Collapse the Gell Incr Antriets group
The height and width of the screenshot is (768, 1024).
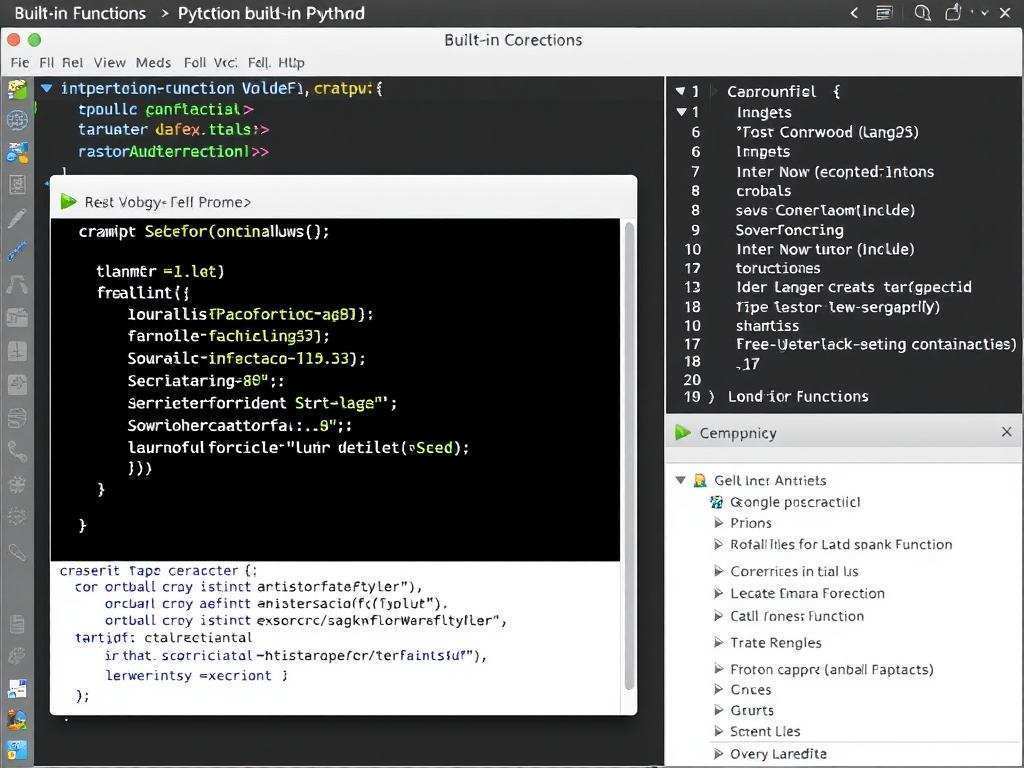click(681, 480)
